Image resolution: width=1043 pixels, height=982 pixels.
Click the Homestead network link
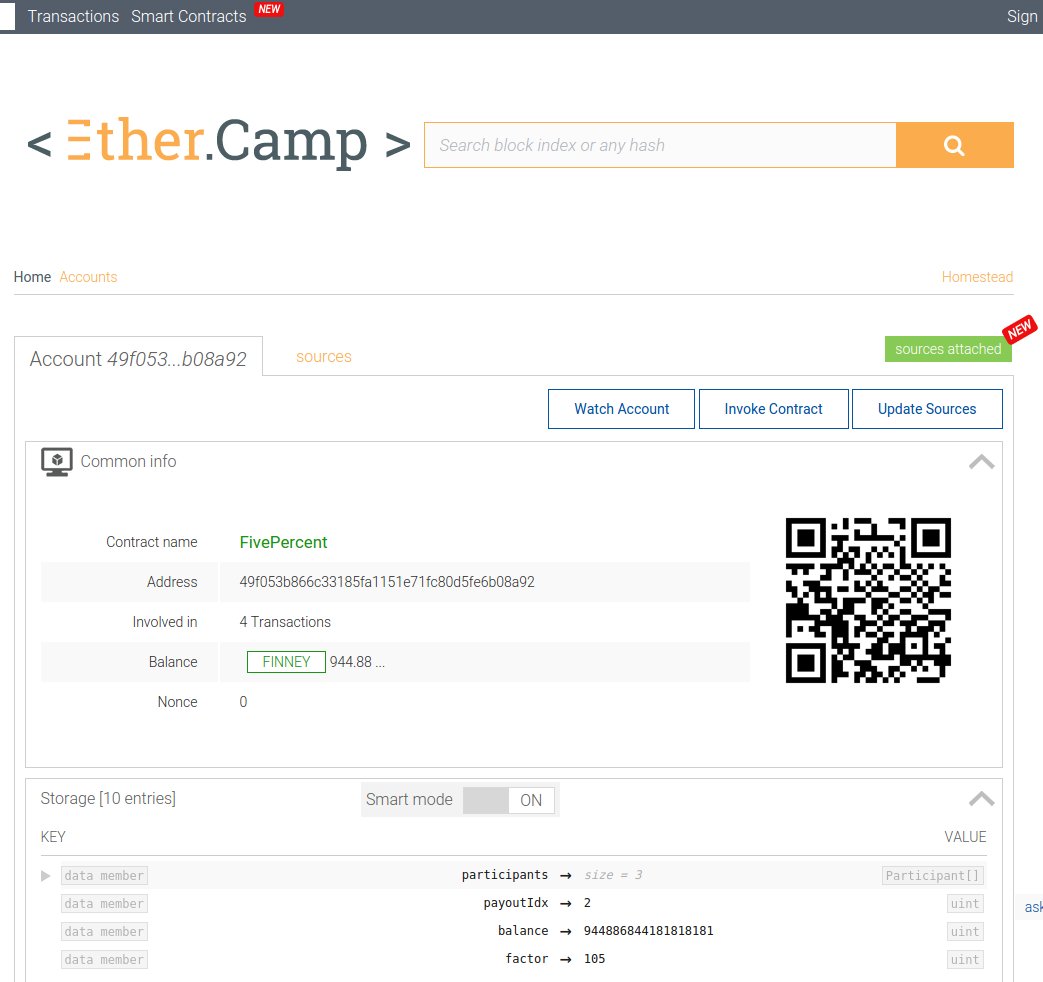pos(977,277)
